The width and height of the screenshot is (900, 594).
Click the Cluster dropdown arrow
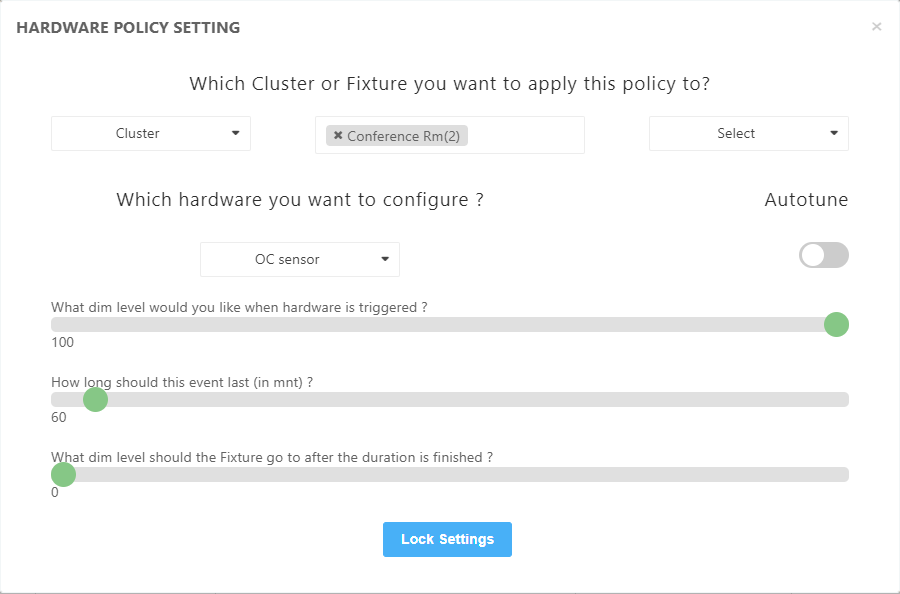click(x=237, y=132)
